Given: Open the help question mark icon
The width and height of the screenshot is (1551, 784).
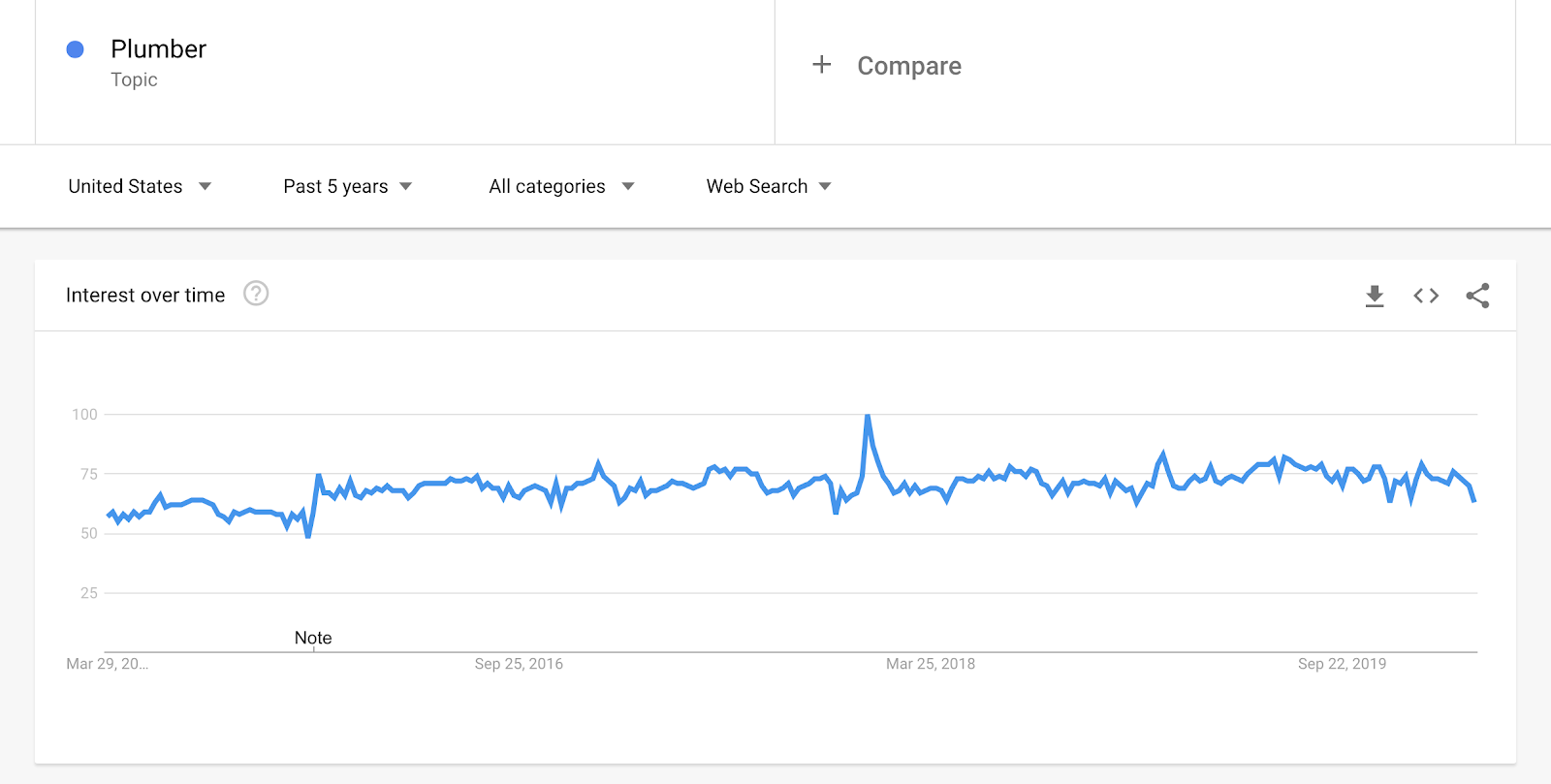Looking at the screenshot, I should tap(256, 294).
